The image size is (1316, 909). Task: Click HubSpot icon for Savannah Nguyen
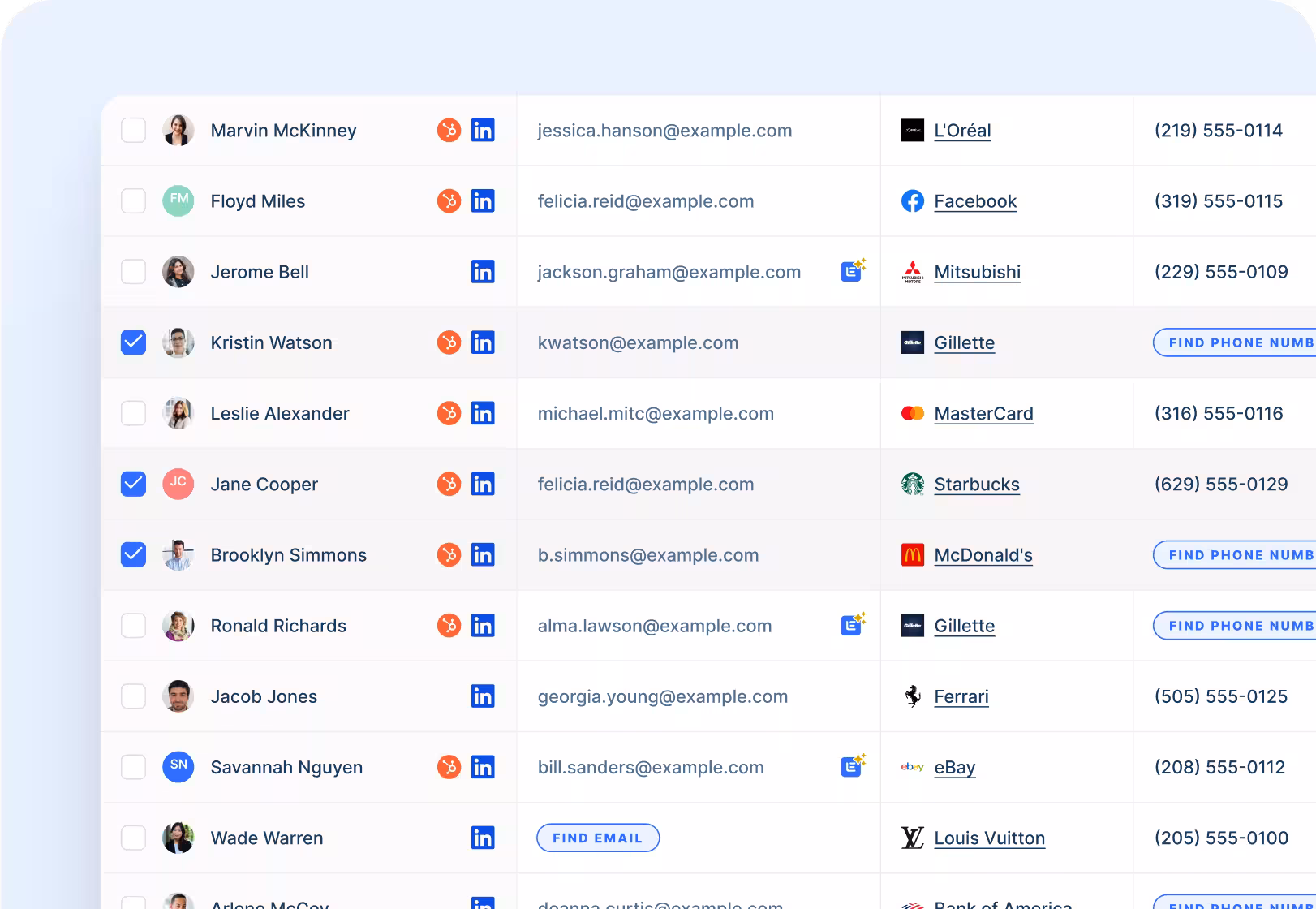point(449,767)
